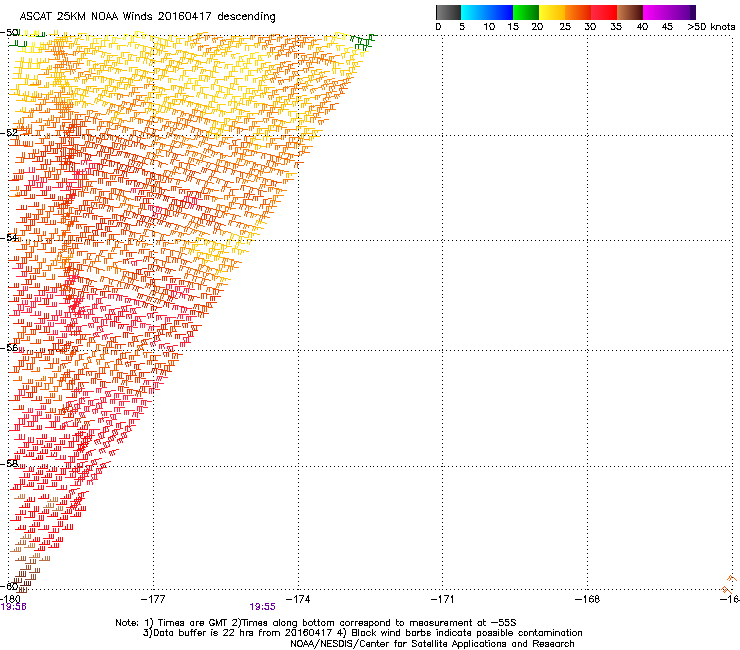Click the -180 longitude axis label
The height and width of the screenshot is (650, 740).
[x=10, y=599]
